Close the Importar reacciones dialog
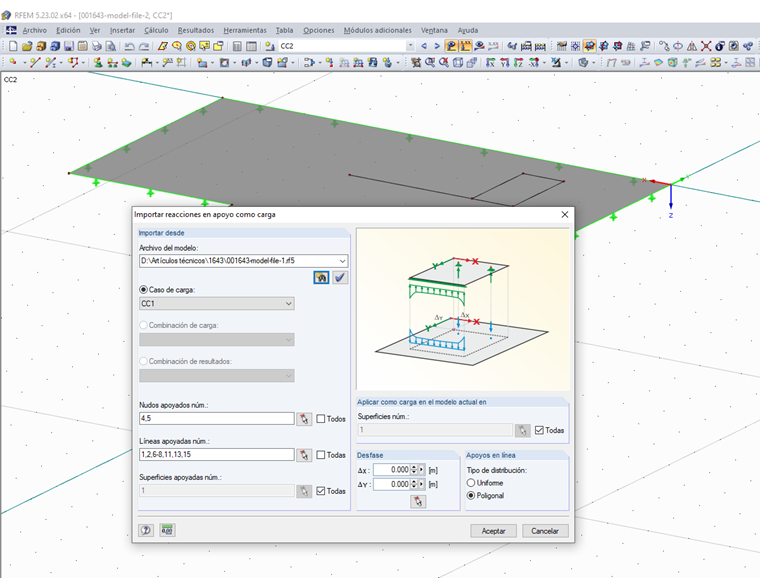Viewport: 760px width, 587px height. tap(565, 214)
